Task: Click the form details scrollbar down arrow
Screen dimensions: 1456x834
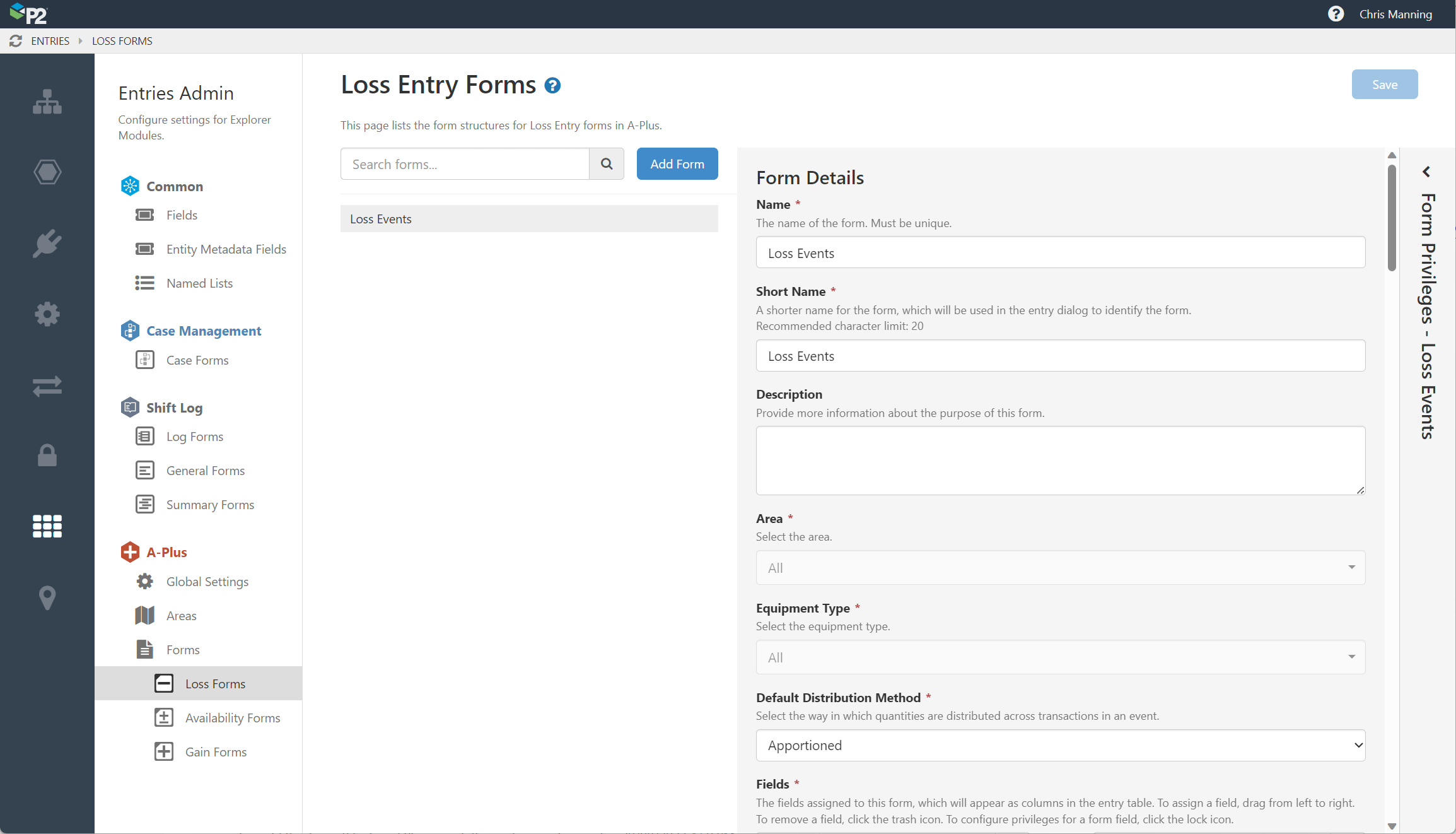Action: click(x=1392, y=826)
